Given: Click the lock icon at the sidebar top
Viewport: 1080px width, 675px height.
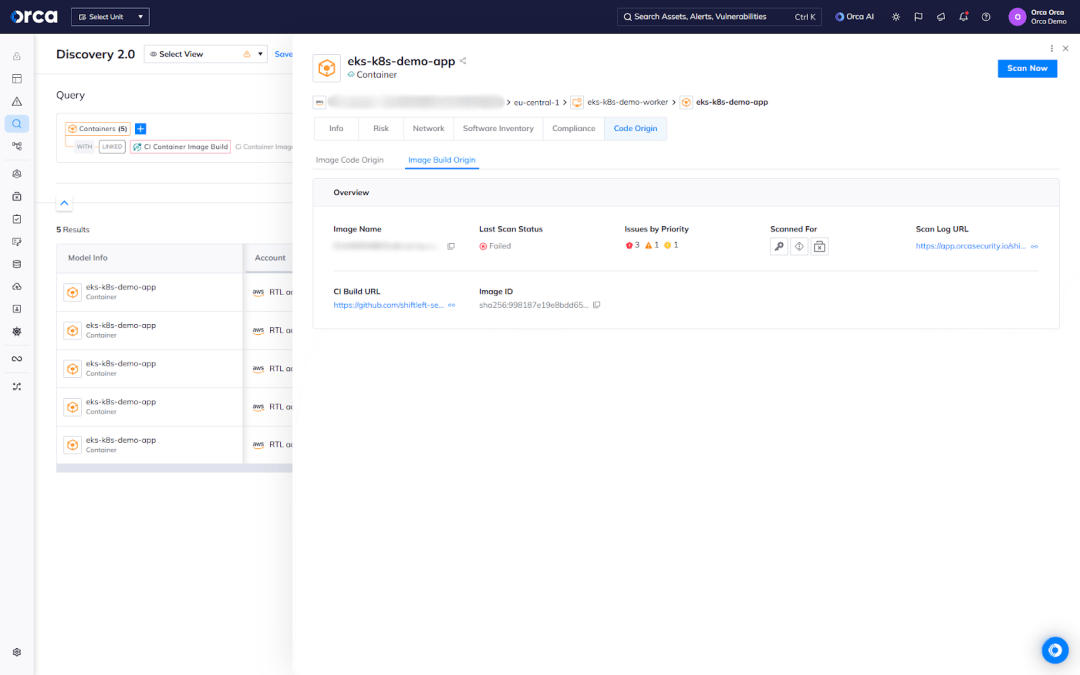Looking at the screenshot, I should [17, 56].
